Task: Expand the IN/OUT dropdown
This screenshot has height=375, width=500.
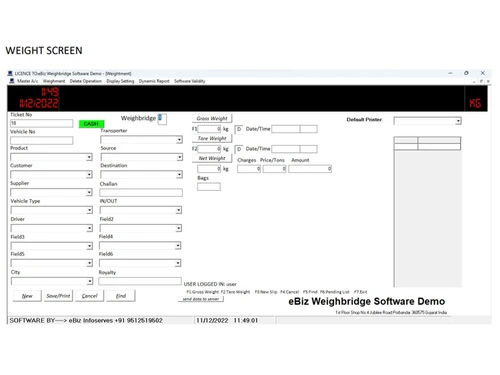Action: (x=179, y=210)
